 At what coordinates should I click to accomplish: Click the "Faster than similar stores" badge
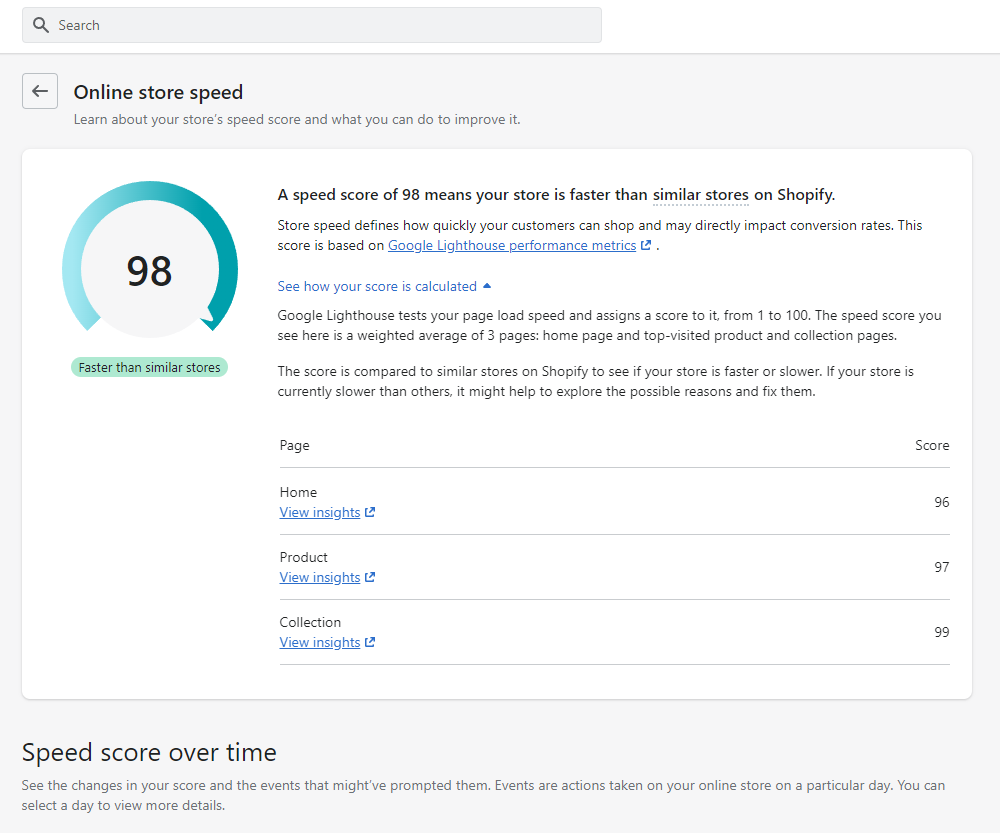pos(149,367)
